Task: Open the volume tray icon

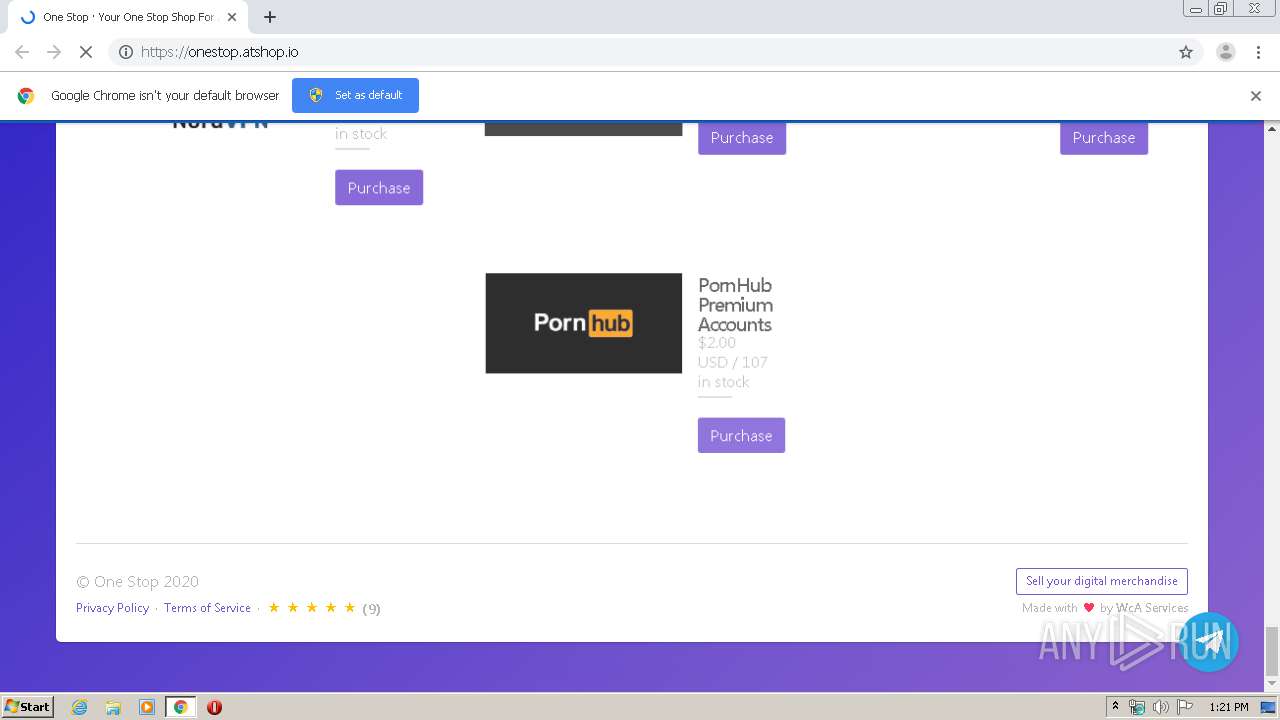Action: [x=1160, y=707]
